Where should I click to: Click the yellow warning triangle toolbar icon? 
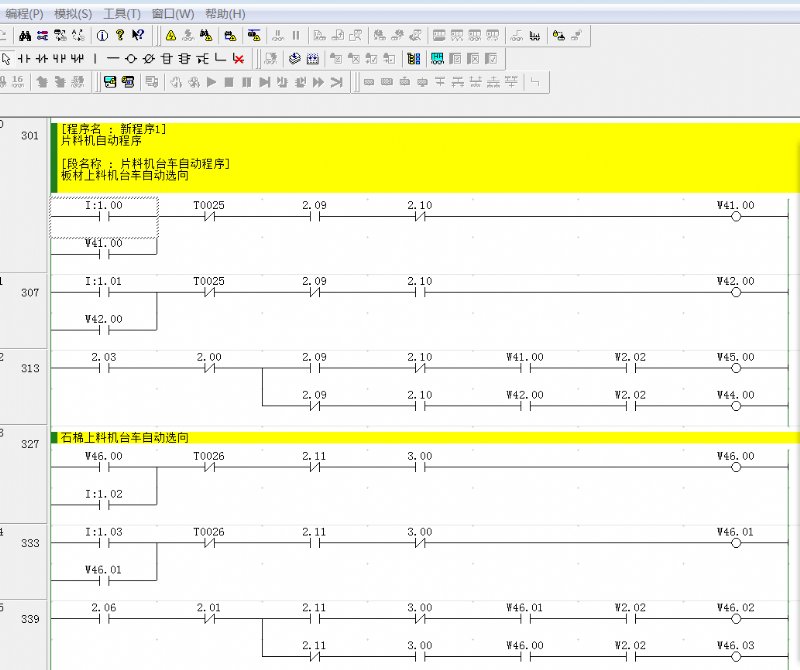(x=170, y=35)
